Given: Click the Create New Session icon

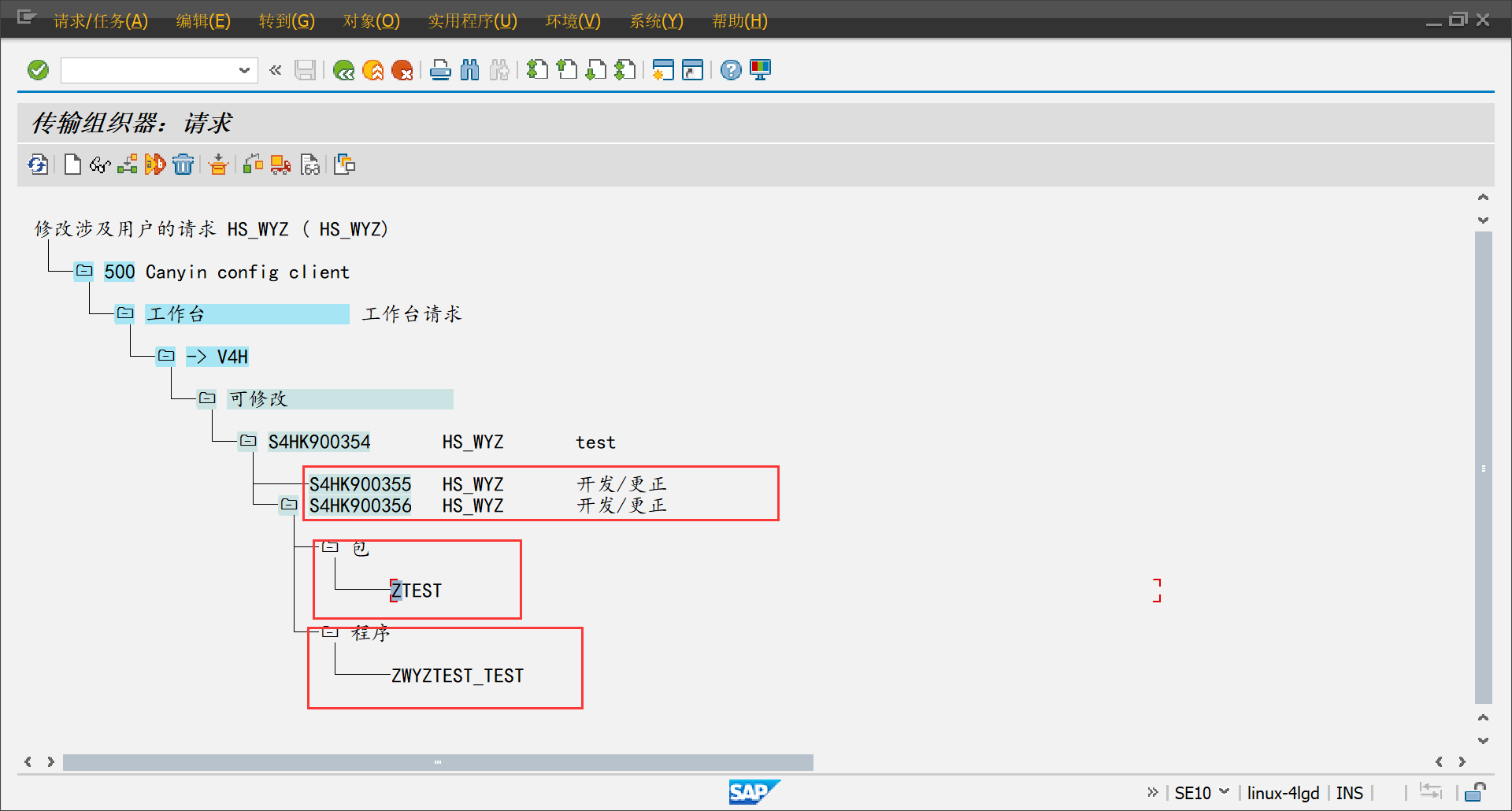Looking at the screenshot, I should [663, 70].
